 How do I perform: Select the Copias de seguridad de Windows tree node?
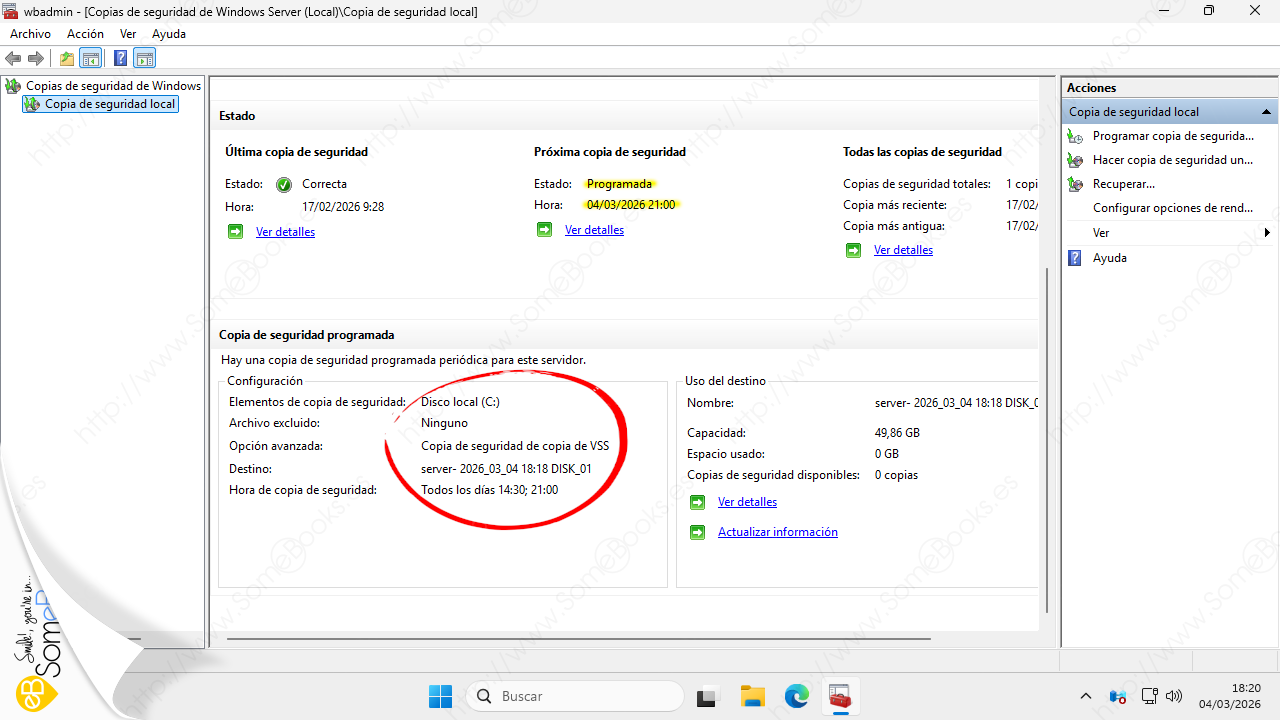point(112,86)
